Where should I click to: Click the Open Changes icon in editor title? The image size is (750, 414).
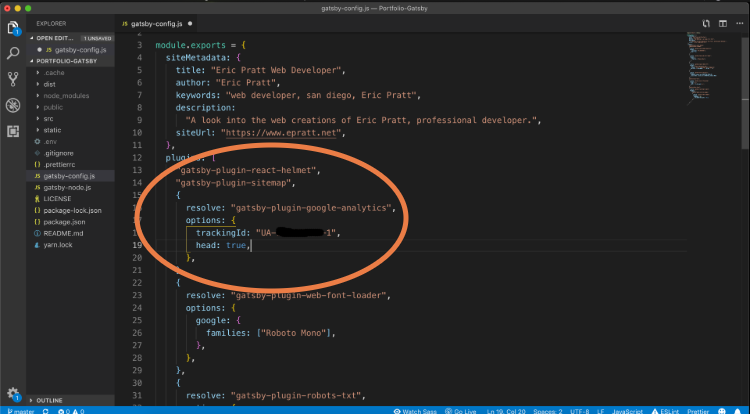(x=706, y=23)
